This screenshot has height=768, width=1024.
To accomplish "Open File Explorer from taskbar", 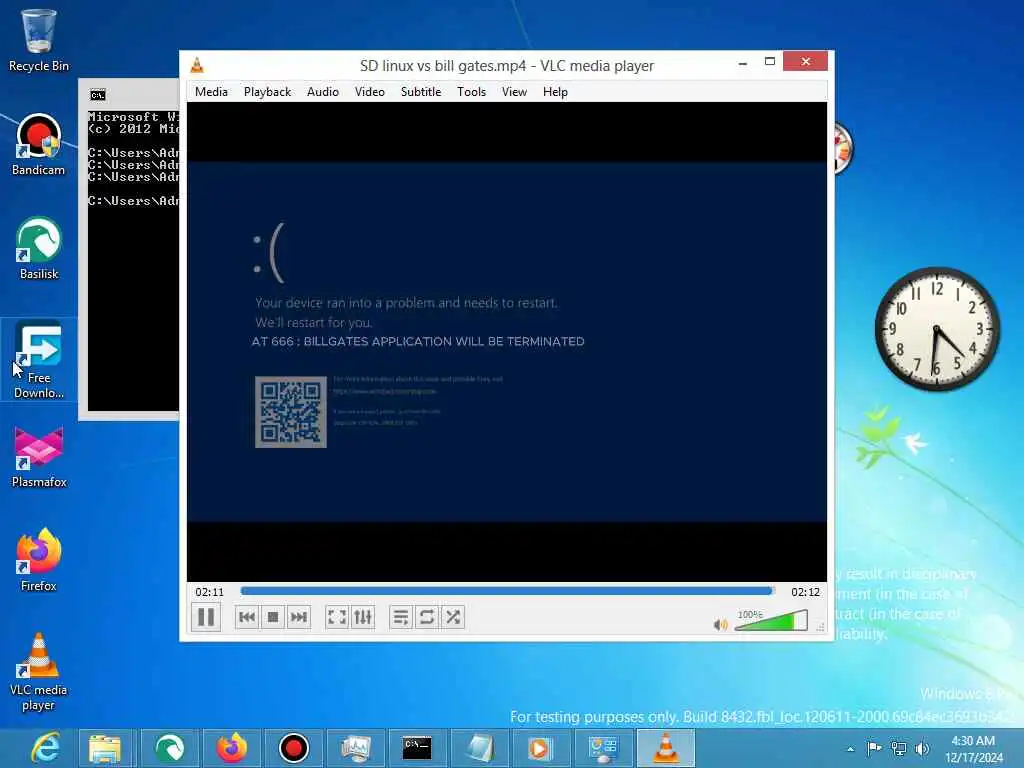I will coord(105,748).
